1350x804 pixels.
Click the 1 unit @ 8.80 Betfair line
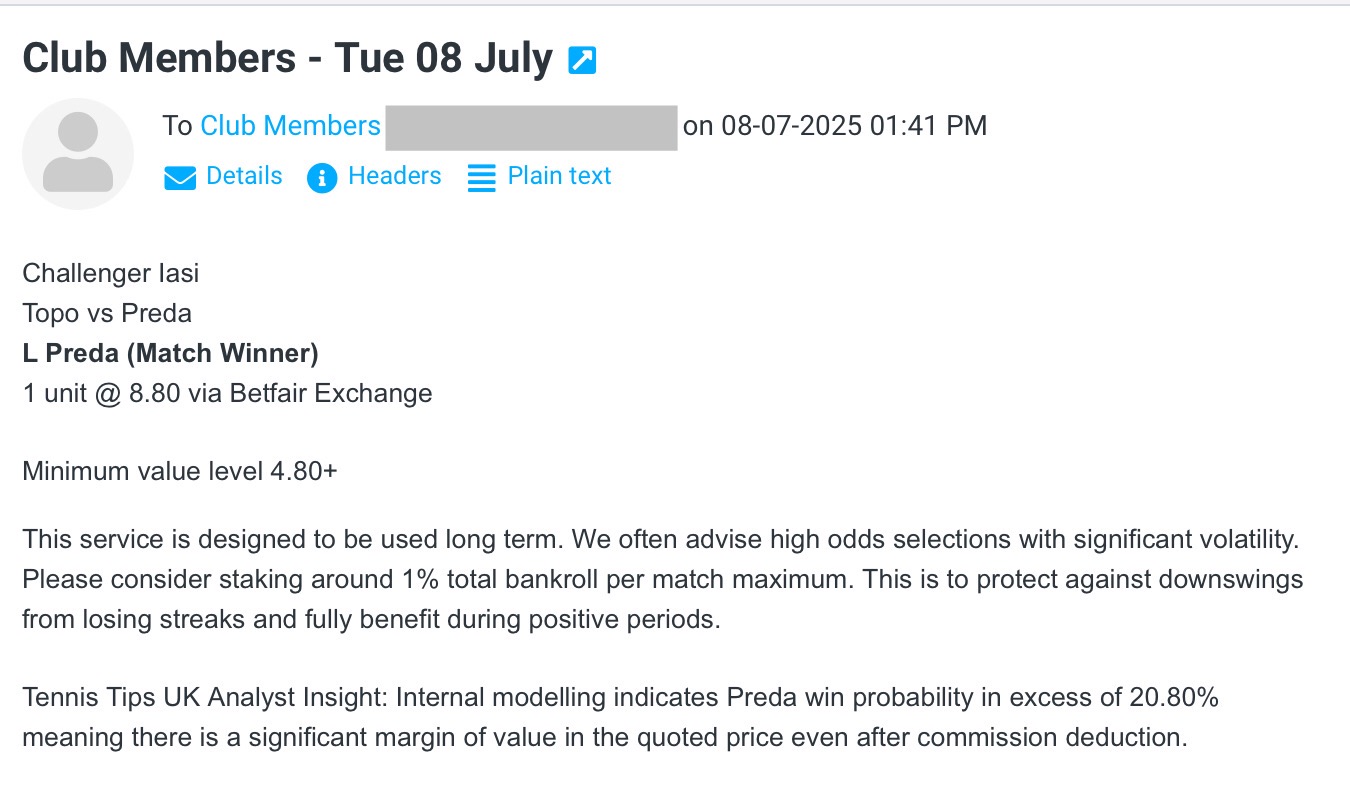pos(227,393)
